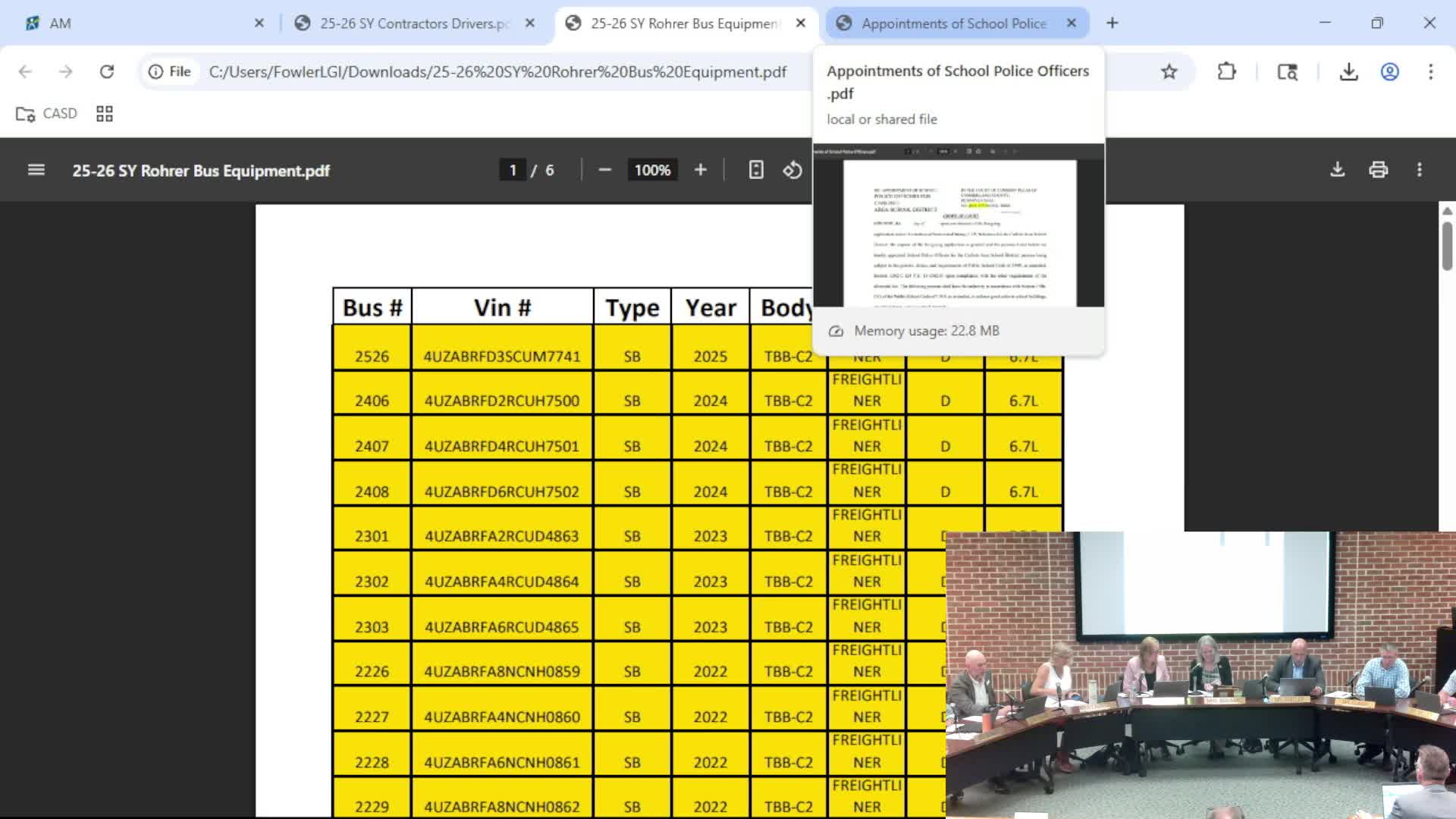
Task: Switch to Contractors Drivers tab
Action: 413,24
